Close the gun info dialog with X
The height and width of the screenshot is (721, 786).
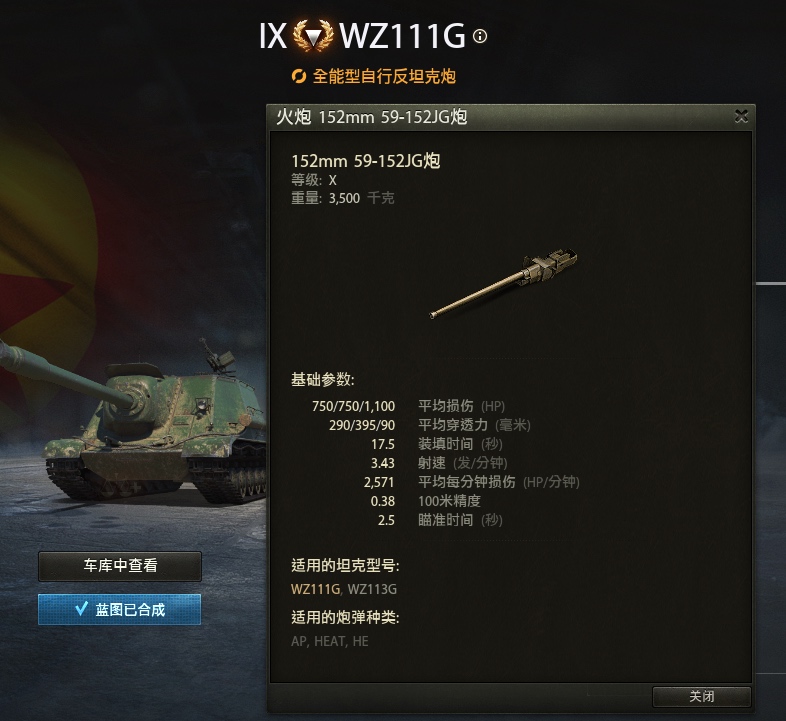(741, 116)
